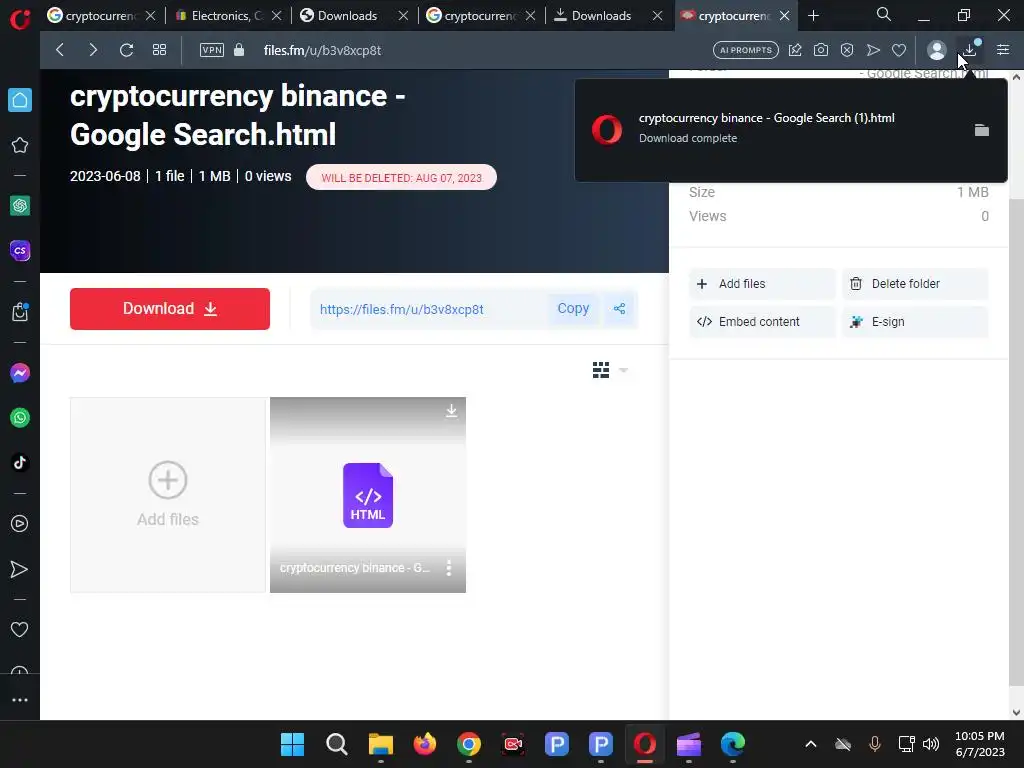Click the share icon beside Copy
This screenshot has width=1024, height=768.
tap(619, 308)
